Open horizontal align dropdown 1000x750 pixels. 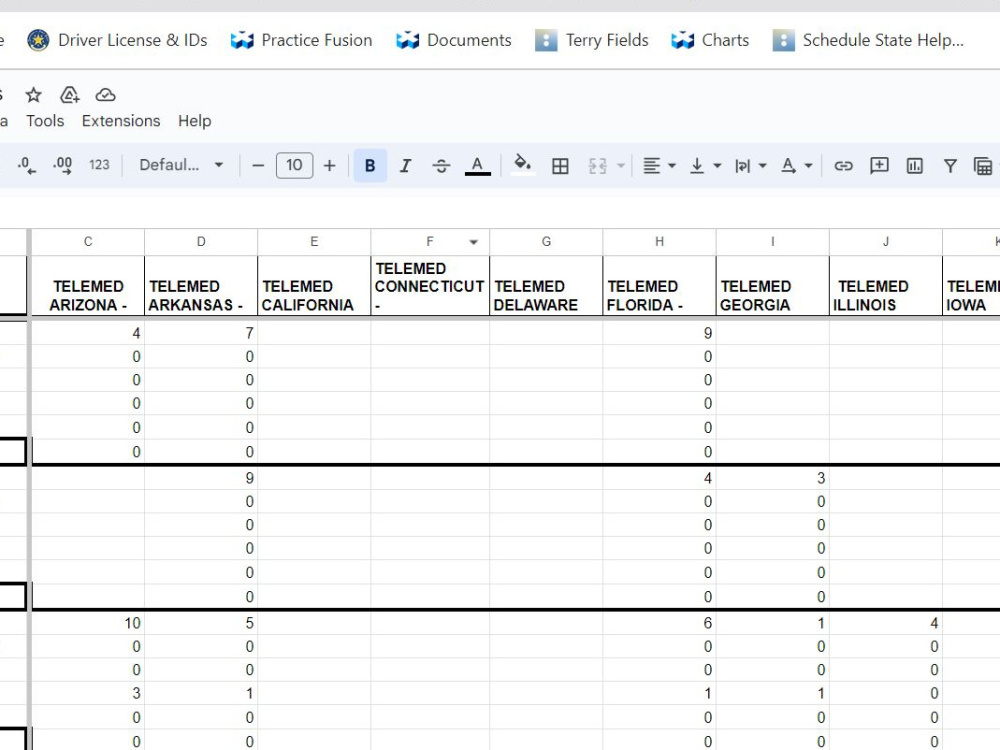659,166
